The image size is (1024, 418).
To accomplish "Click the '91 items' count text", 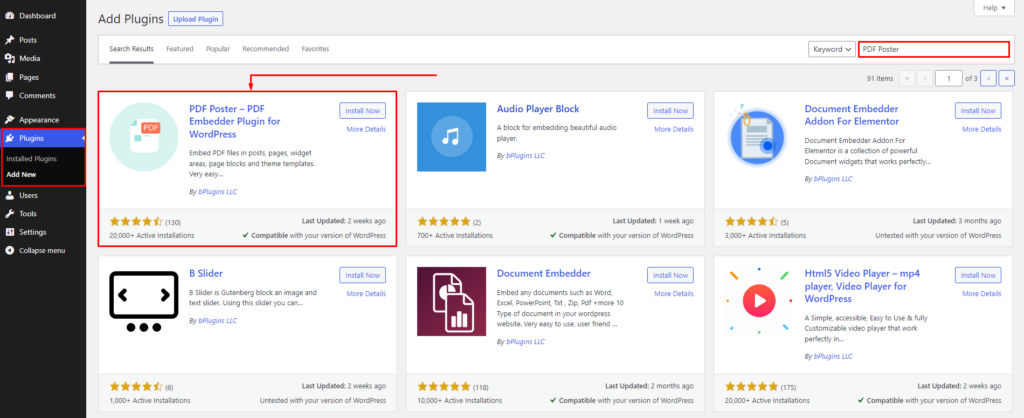I will (880, 78).
